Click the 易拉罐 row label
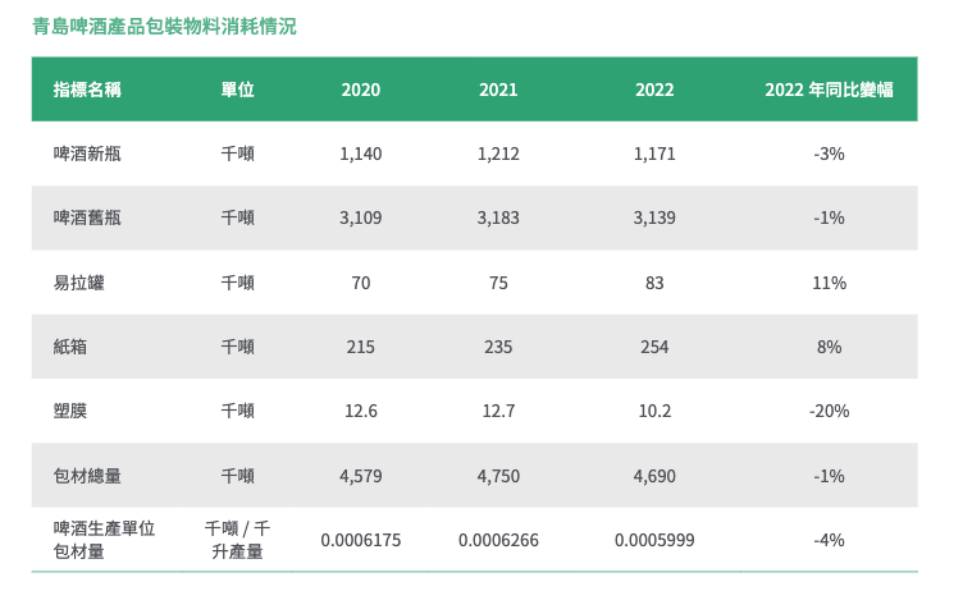Viewport: 963px width, 592px height. [79, 283]
